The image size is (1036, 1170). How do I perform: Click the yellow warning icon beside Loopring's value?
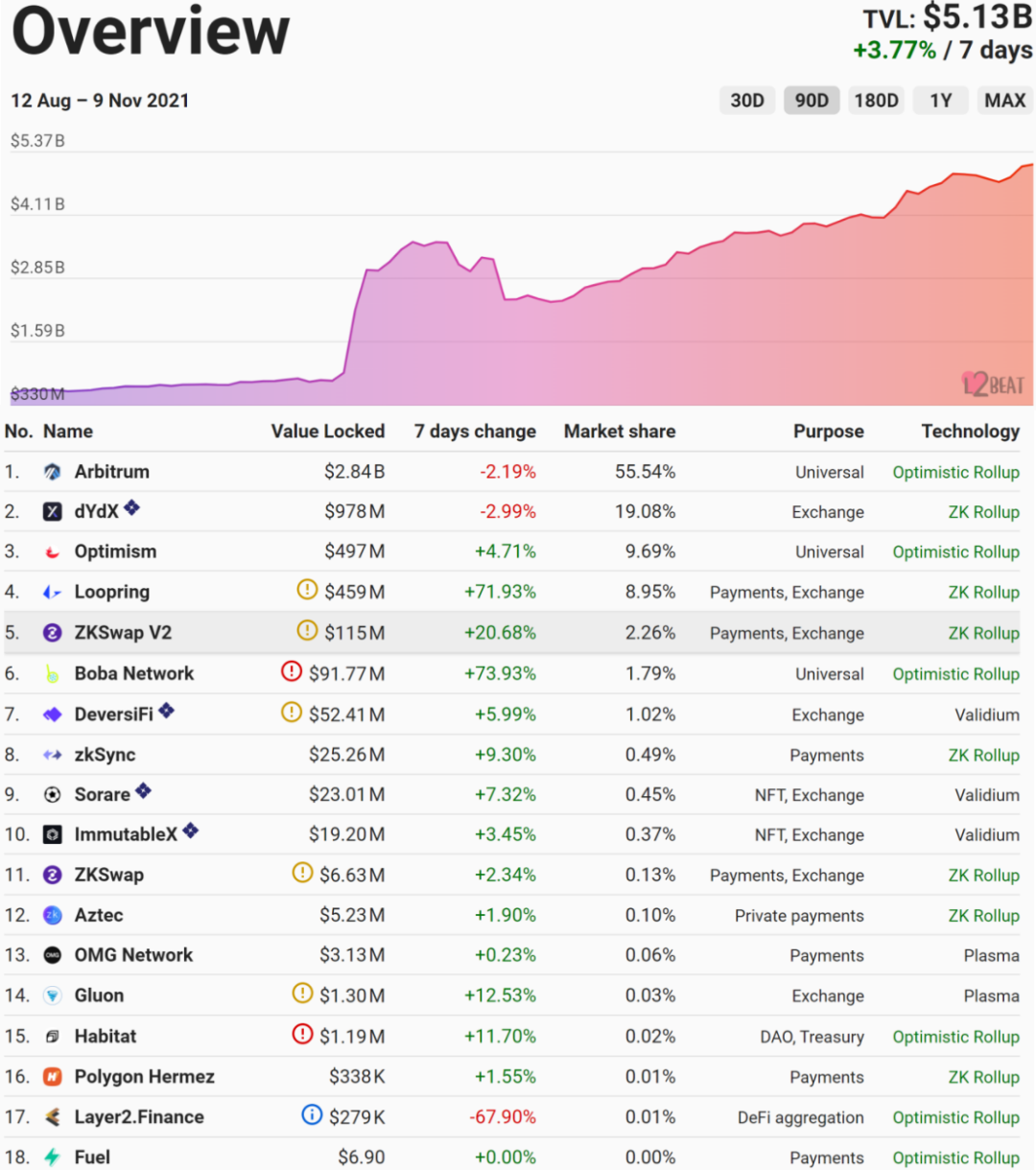pyautogui.click(x=307, y=589)
